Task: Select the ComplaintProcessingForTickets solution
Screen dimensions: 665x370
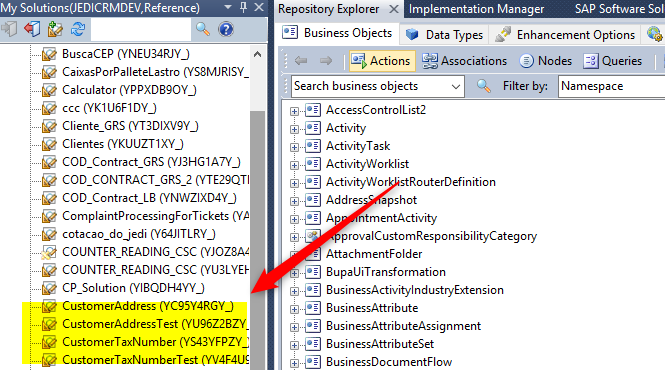Action: point(155,216)
